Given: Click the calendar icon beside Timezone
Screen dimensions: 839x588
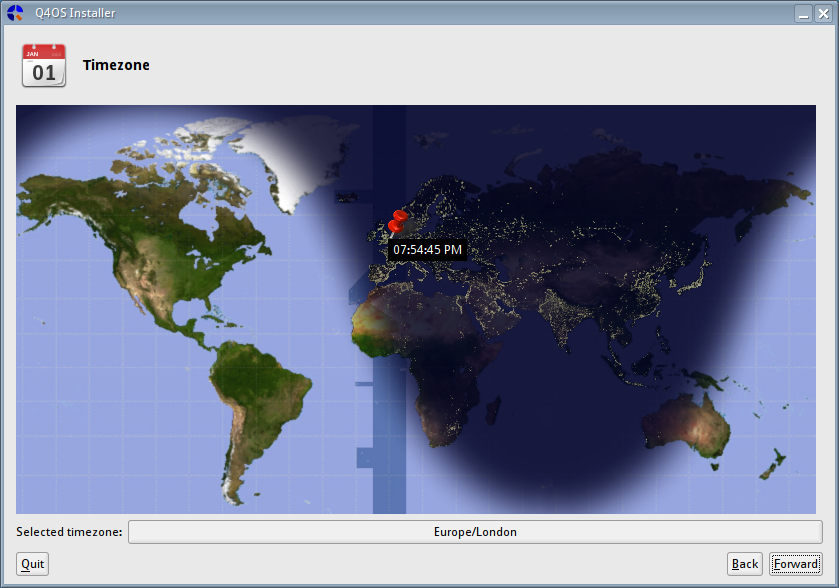Looking at the screenshot, I should point(44,65).
